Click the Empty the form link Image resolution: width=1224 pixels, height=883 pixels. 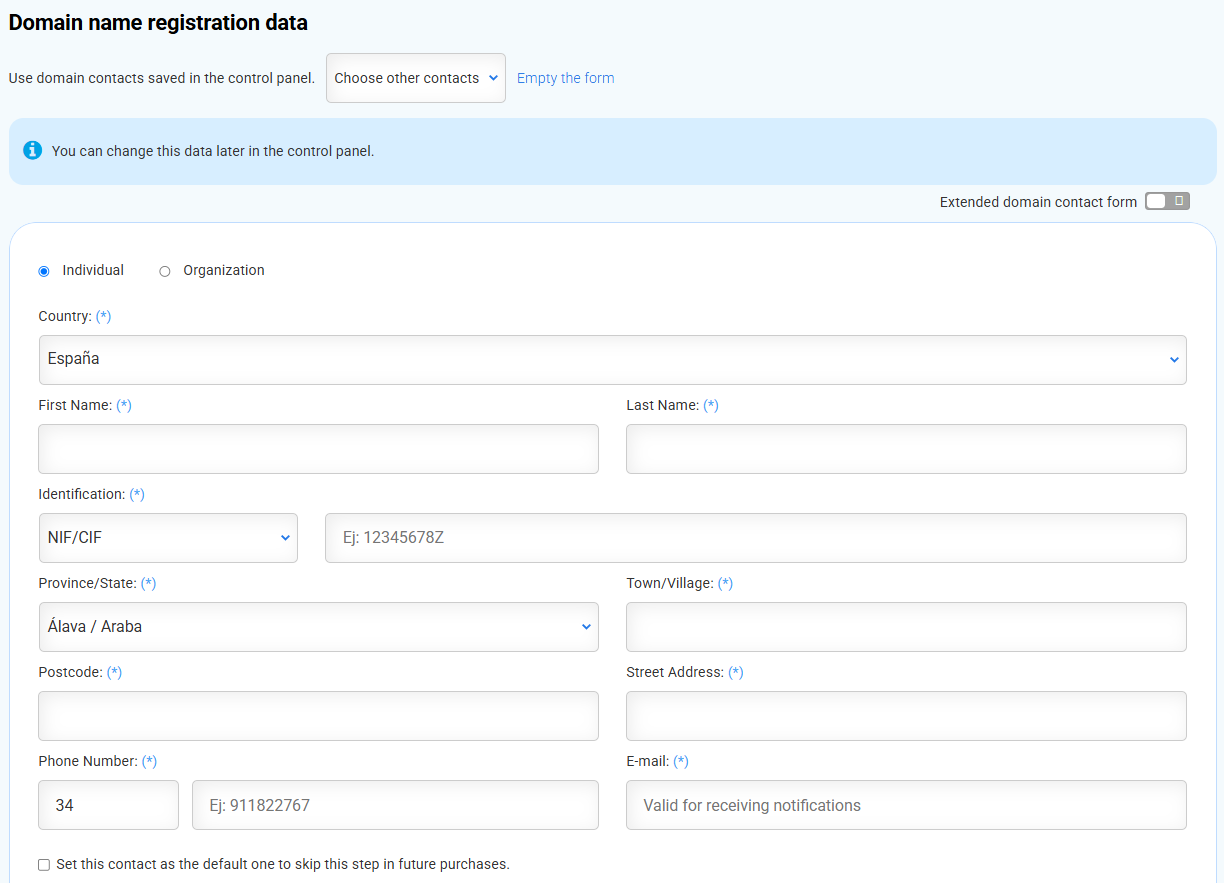pyautogui.click(x=565, y=78)
